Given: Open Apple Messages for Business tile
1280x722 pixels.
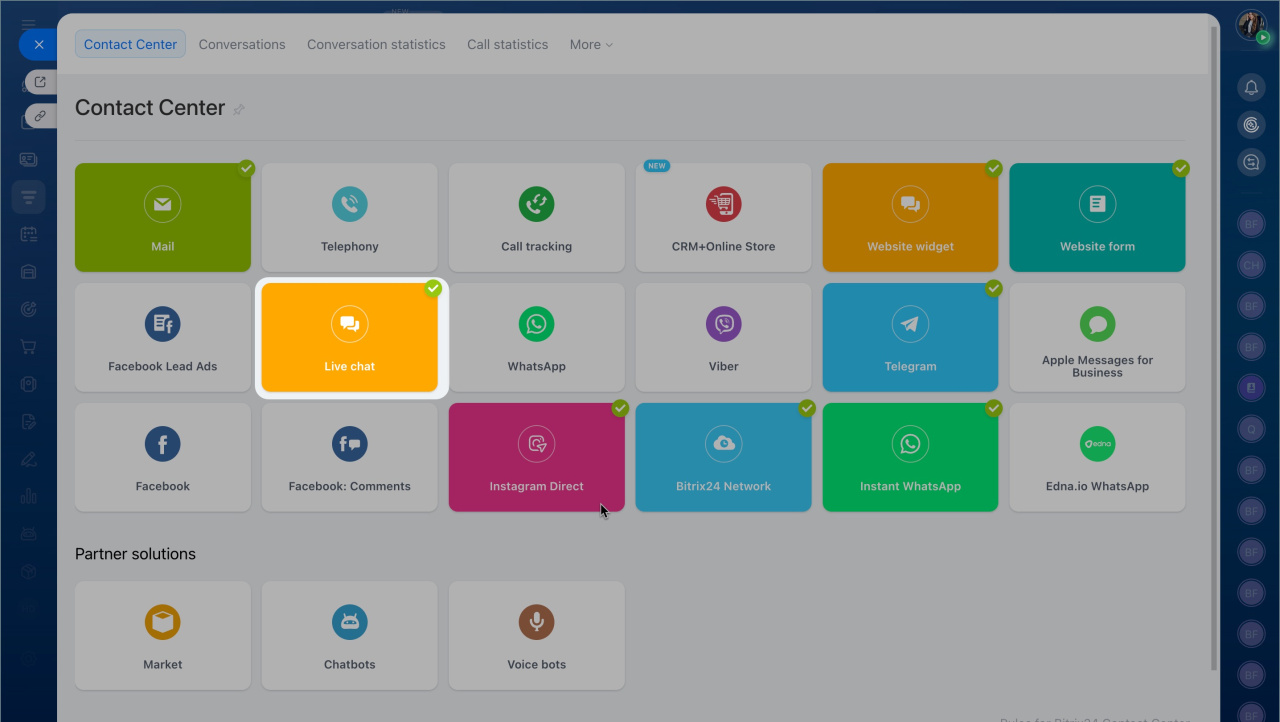Looking at the screenshot, I should (1098, 338).
